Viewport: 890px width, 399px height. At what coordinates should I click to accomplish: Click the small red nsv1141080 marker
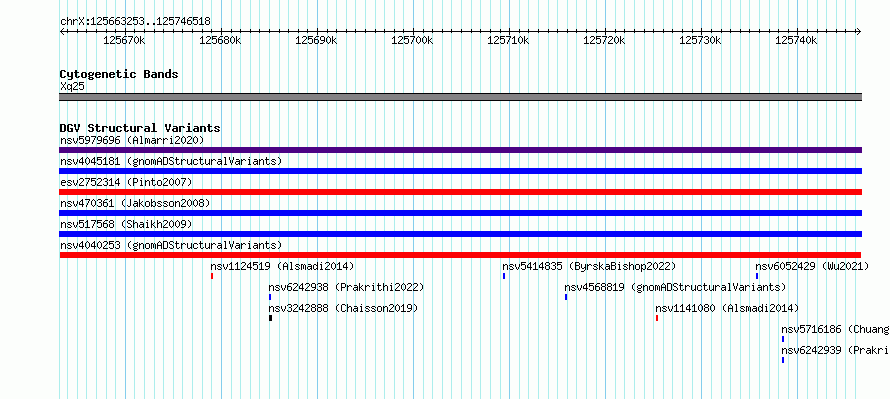657,318
